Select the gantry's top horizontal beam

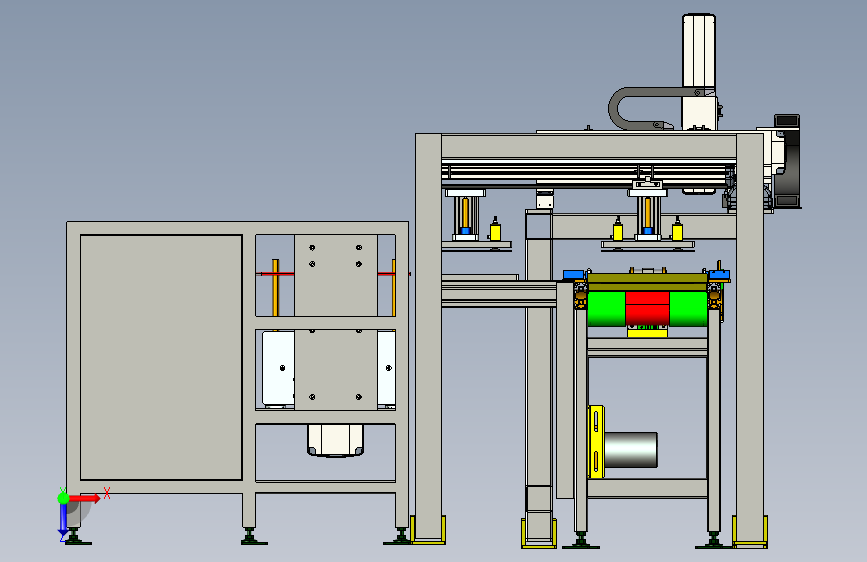589,147
